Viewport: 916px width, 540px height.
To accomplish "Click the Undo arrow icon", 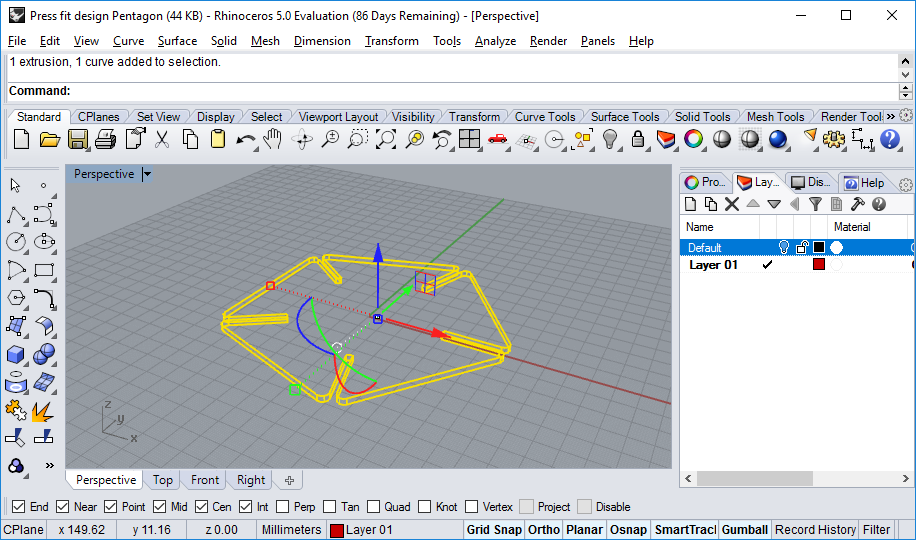I will pos(246,140).
